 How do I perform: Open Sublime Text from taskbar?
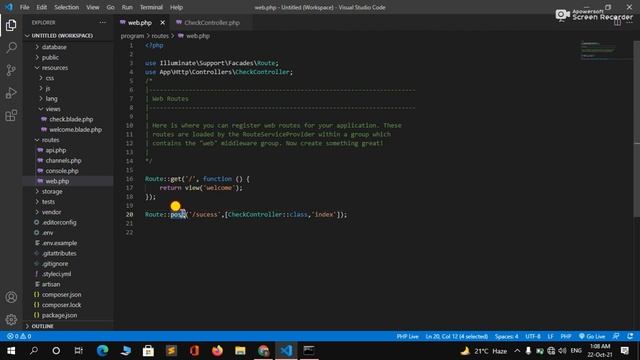(171, 351)
